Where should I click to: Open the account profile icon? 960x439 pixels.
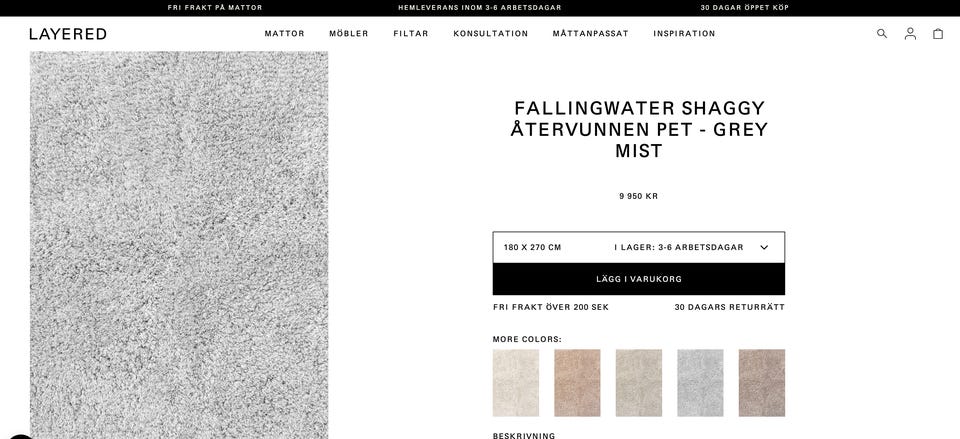point(910,34)
